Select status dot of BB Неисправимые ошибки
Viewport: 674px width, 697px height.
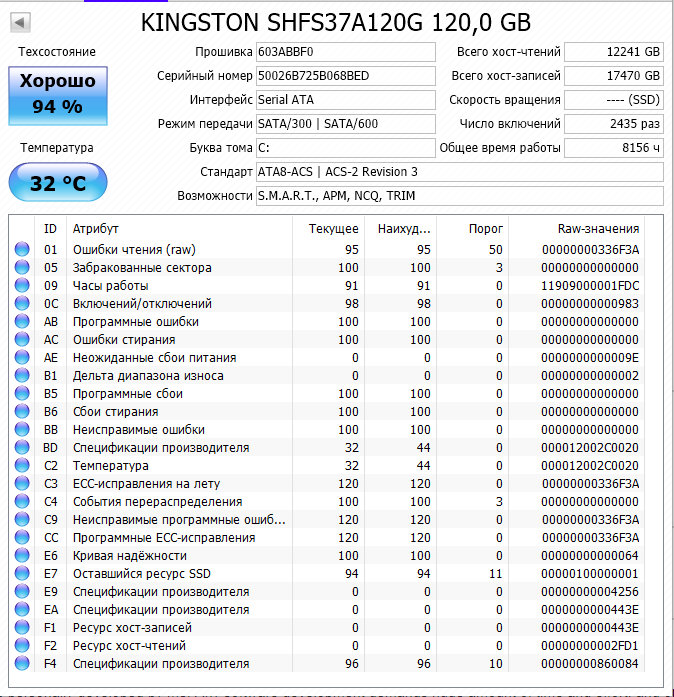tap(22, 429)
